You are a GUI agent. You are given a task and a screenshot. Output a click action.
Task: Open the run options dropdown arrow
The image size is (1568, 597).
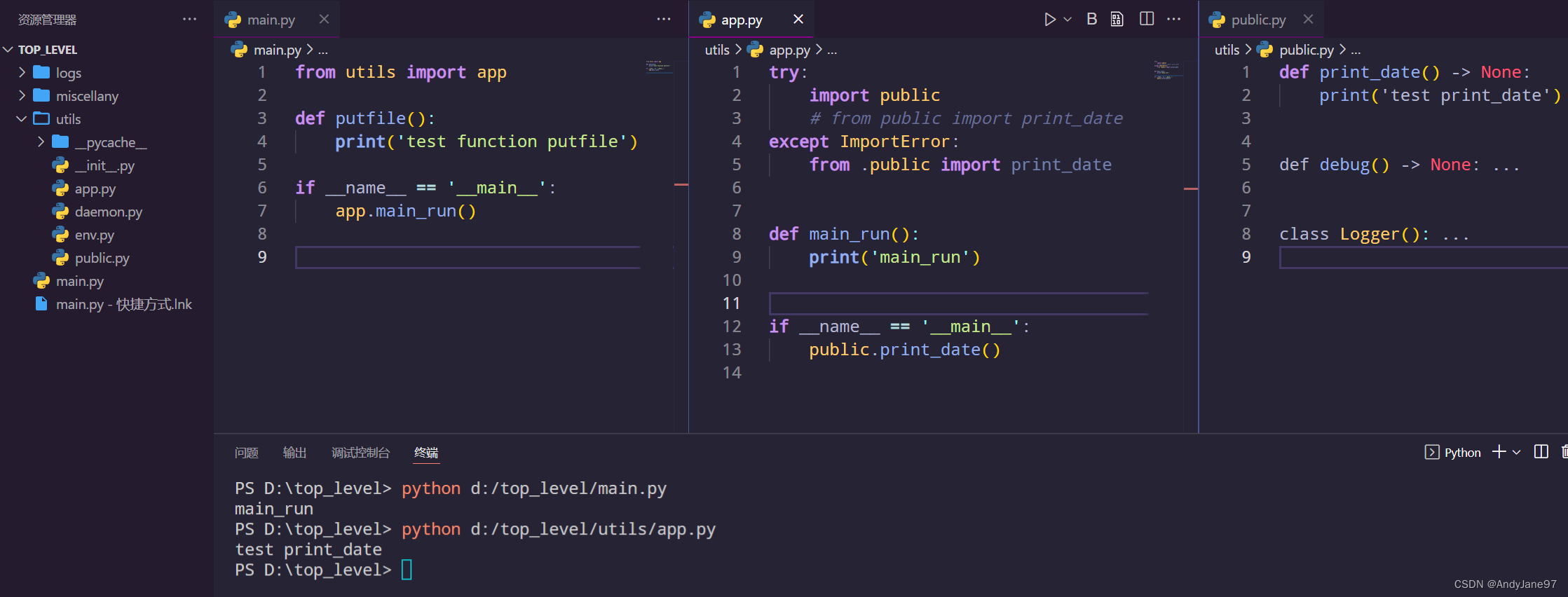[x=1068, y=20]
